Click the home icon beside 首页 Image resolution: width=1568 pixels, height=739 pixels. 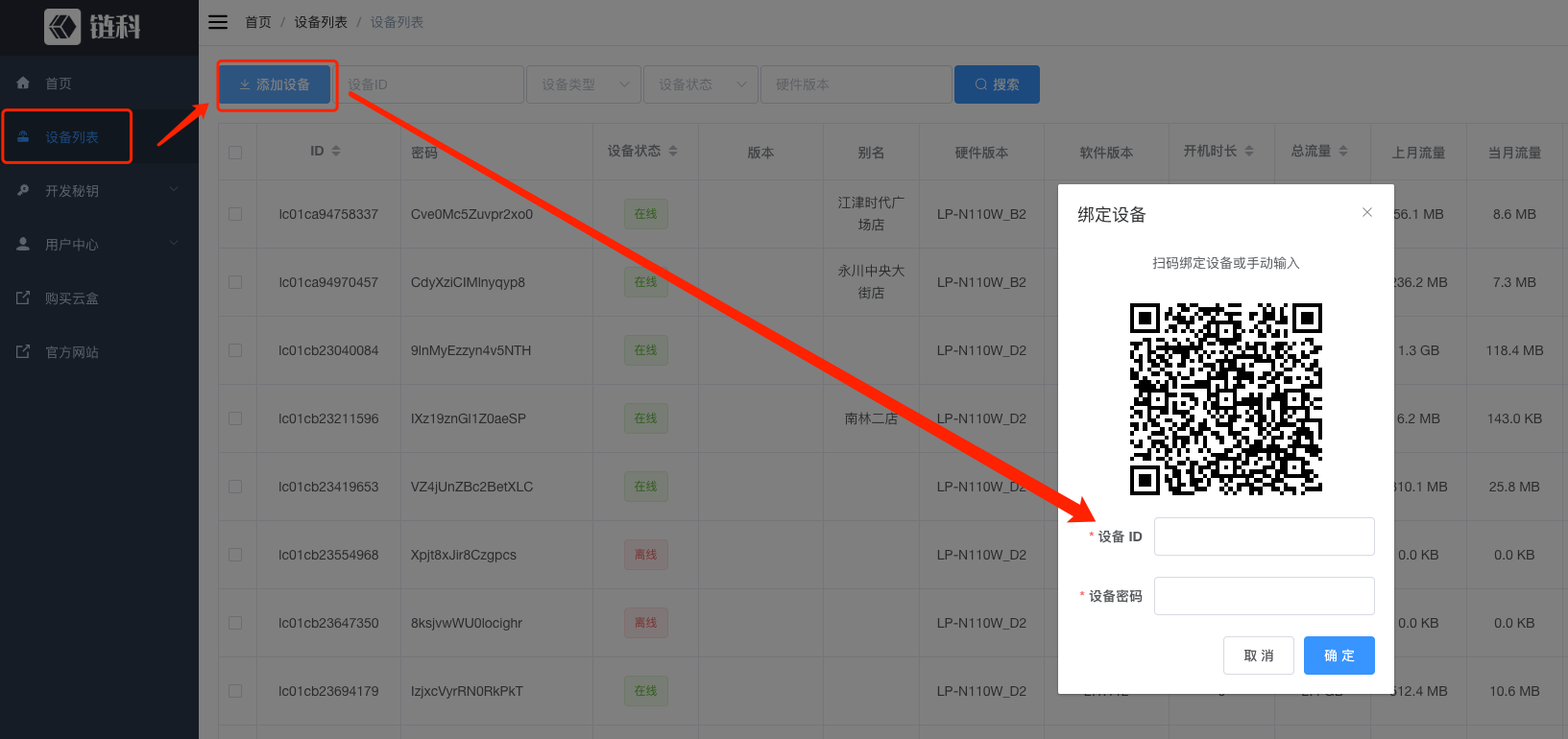point(23,83)
